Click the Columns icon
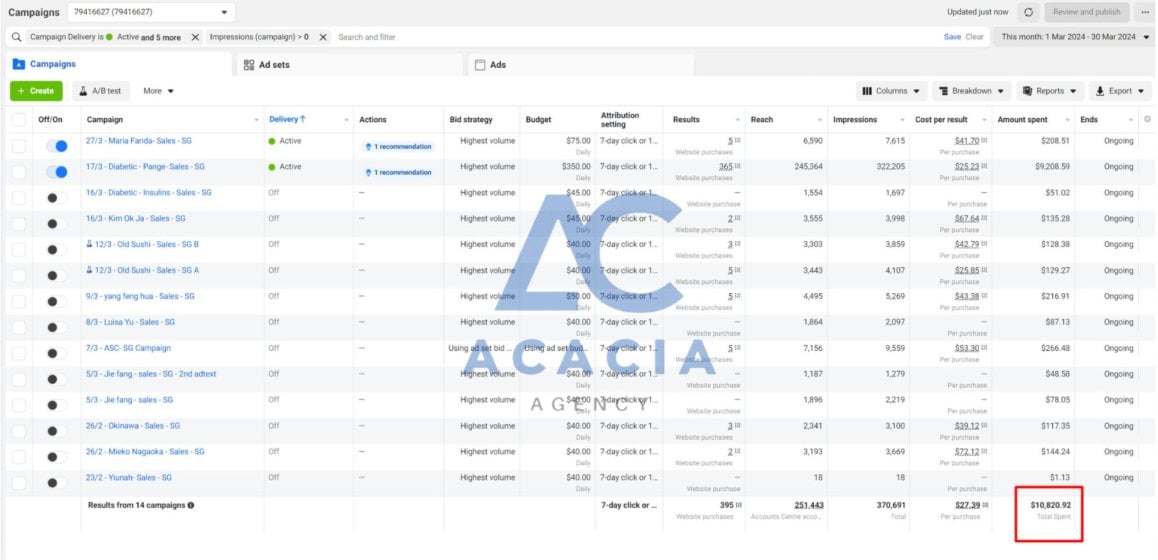The height and width of the screenshot is (560, 1158). (867, 91)
